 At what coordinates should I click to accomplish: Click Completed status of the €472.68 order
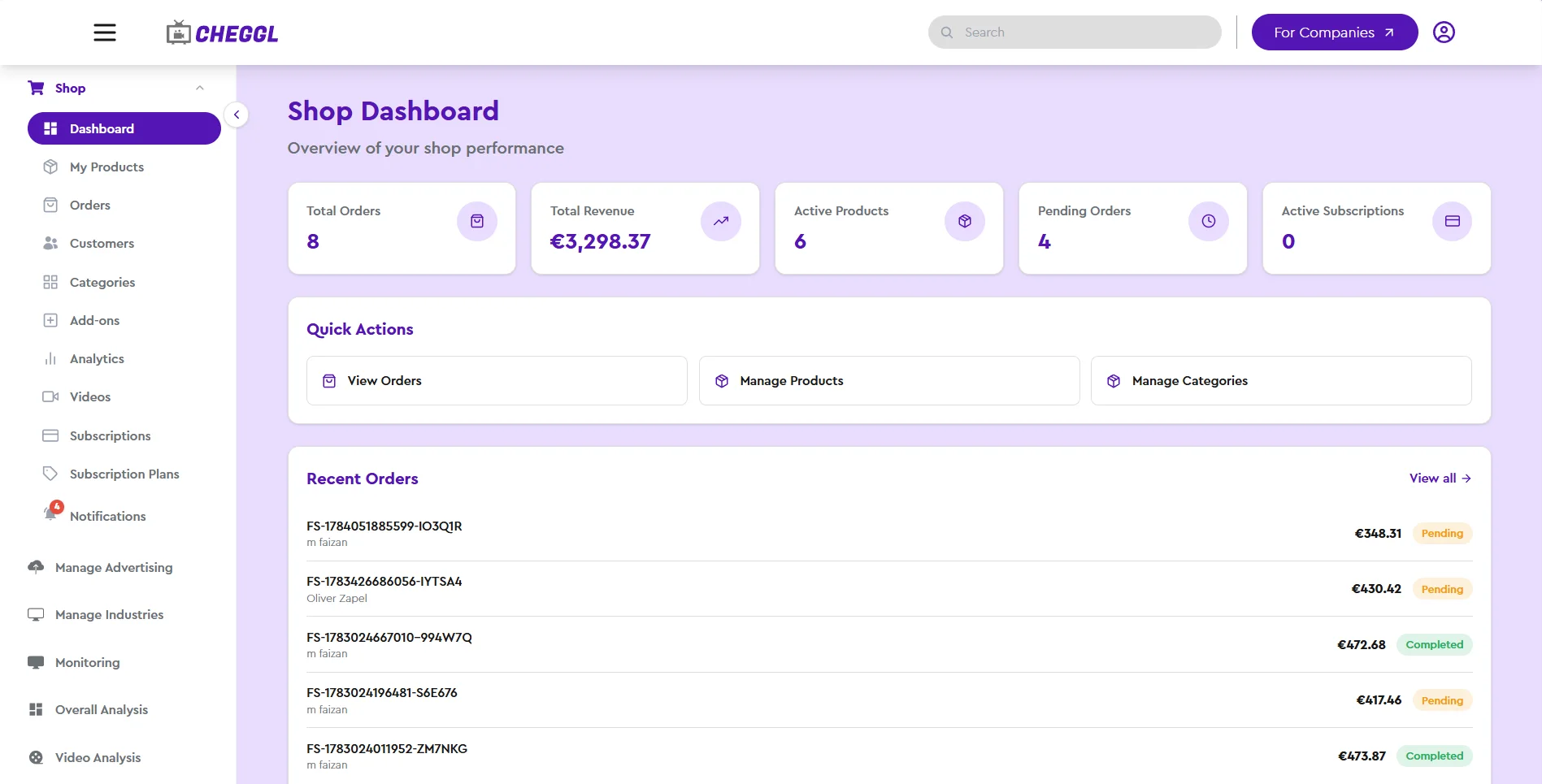[x=1435, y=644]
